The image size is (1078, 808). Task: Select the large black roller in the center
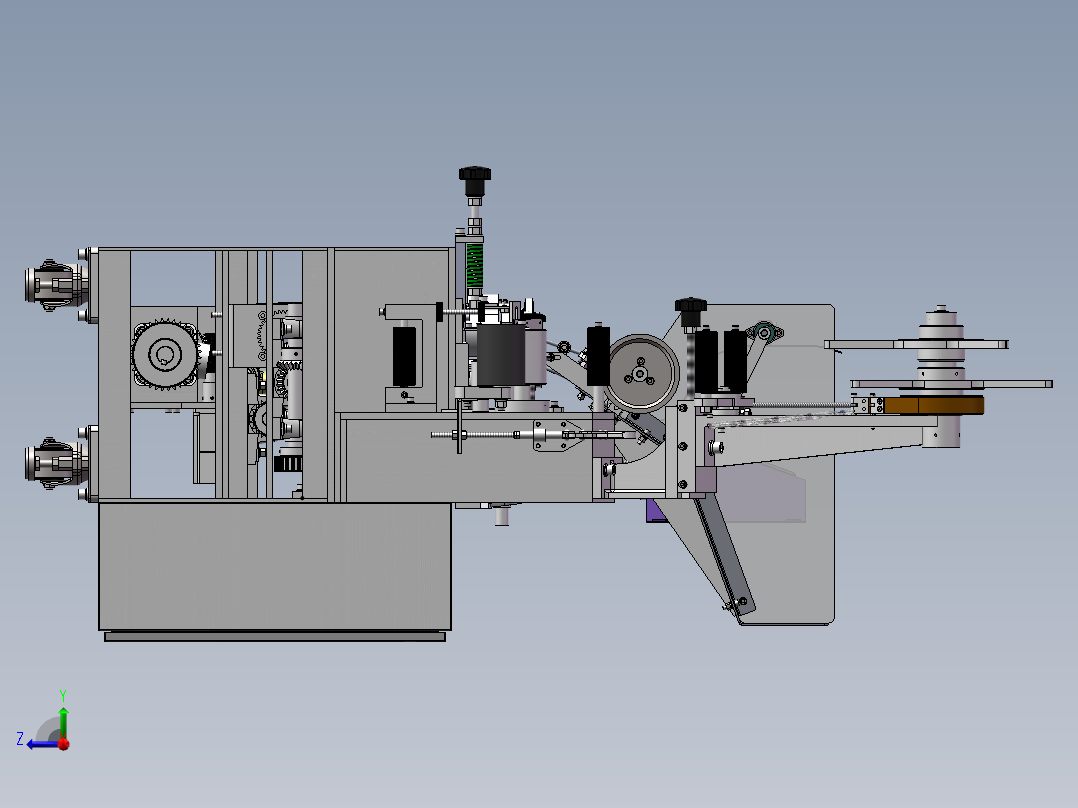click(x=500, y=355)
